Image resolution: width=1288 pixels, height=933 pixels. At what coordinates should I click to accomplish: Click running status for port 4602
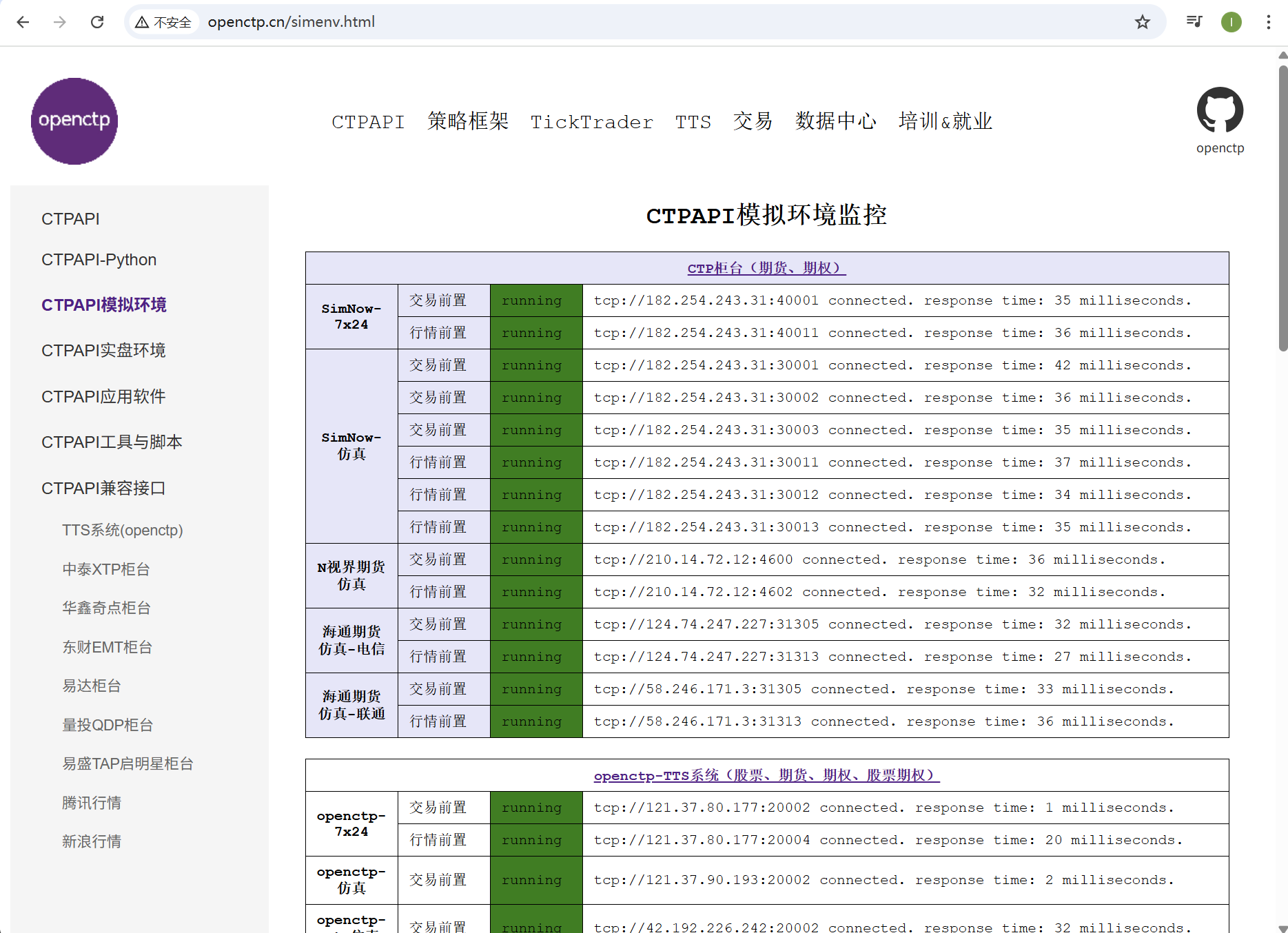pyautogui.click(x=536, y=592)
